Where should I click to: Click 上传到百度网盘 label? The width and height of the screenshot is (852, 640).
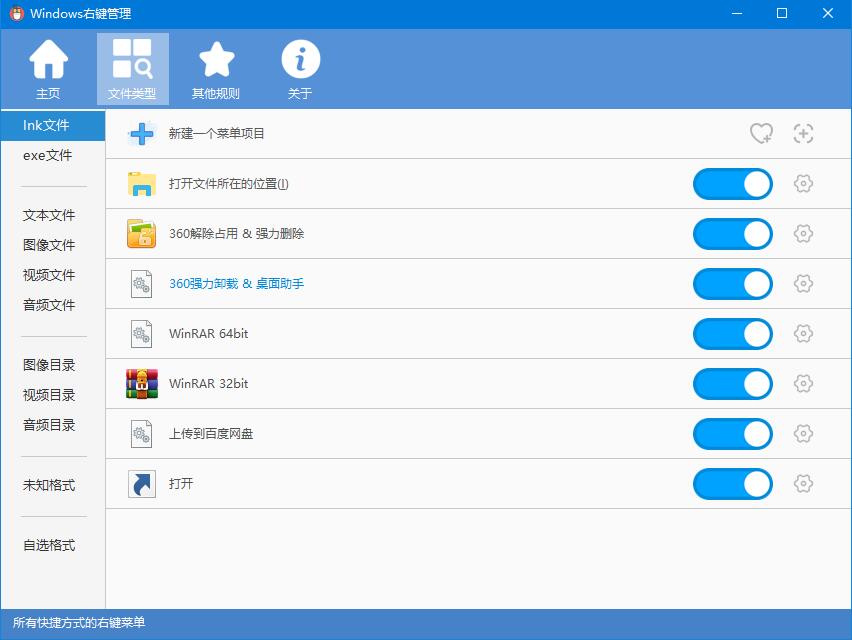tap(211, 434)
